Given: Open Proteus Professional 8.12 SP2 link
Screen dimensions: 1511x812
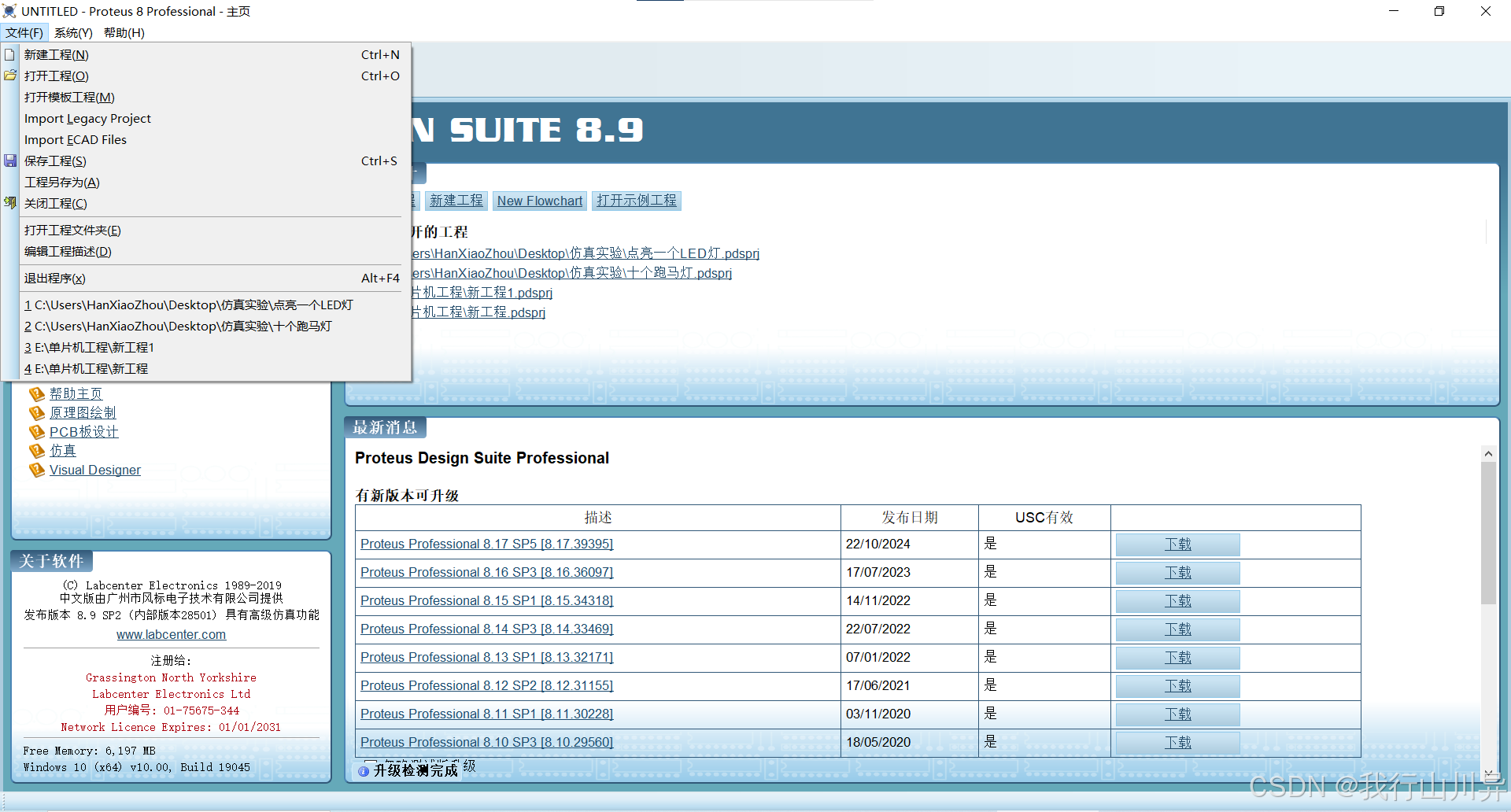Looking at the screenshot, I should point(486,685).
